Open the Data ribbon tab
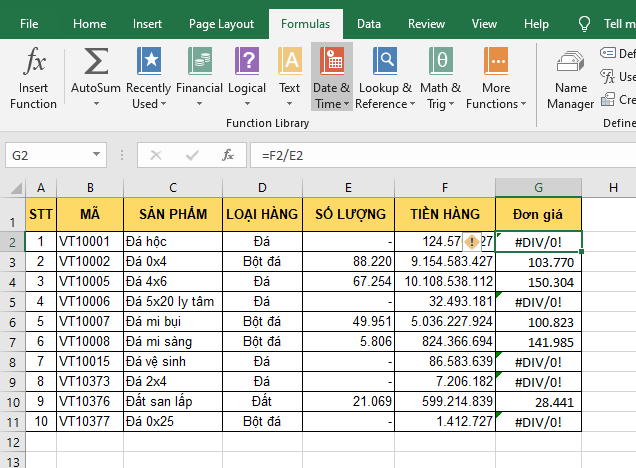636x468 pixels. click(368, 24)
